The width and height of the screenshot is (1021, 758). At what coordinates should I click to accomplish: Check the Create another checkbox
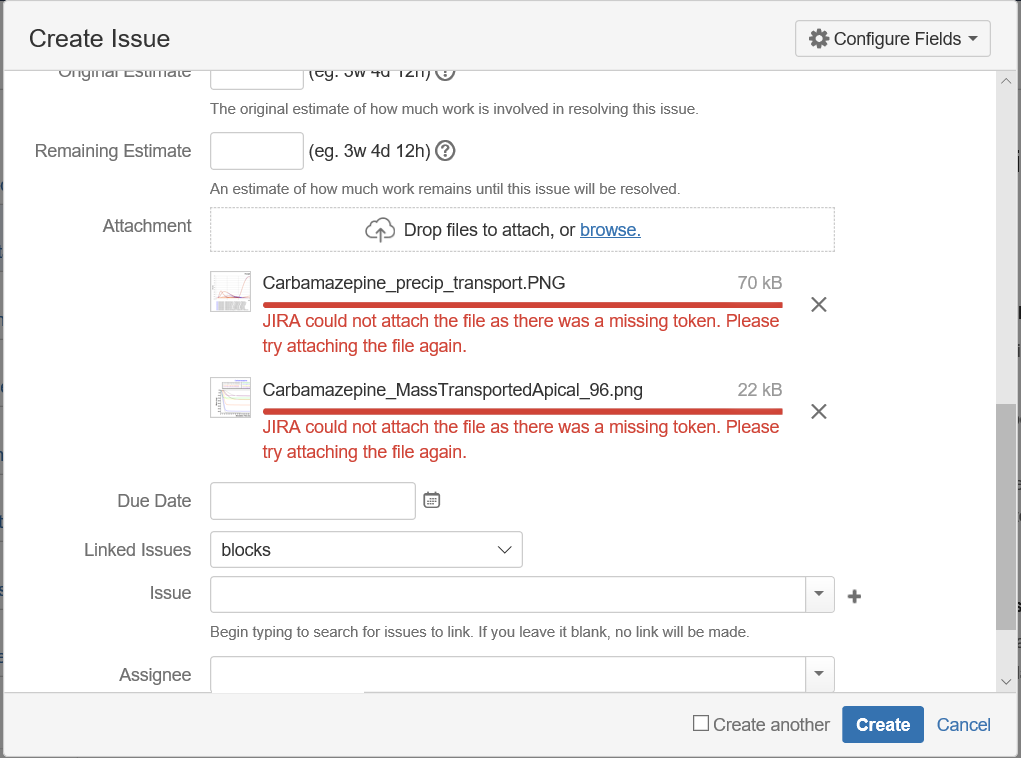701,723
